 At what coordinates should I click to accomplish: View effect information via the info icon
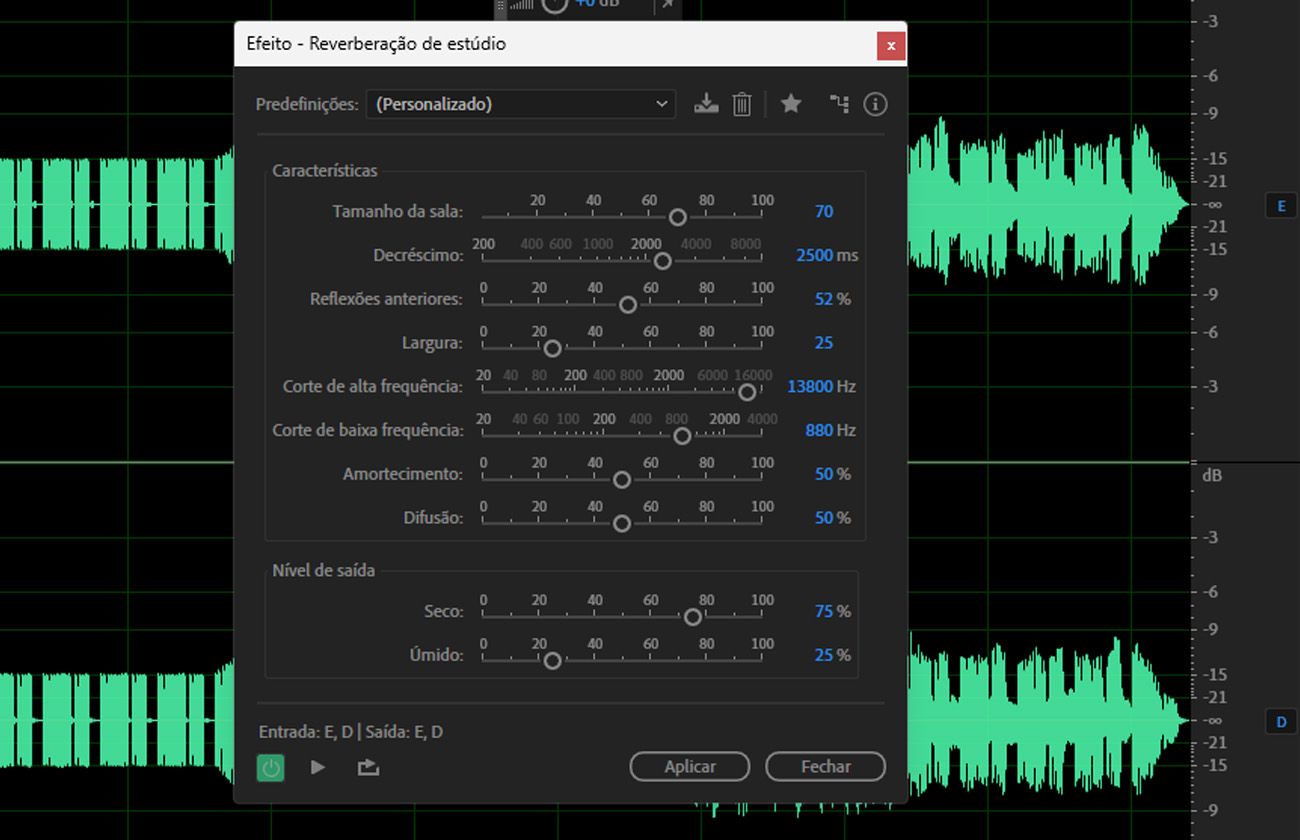[874, 103]
